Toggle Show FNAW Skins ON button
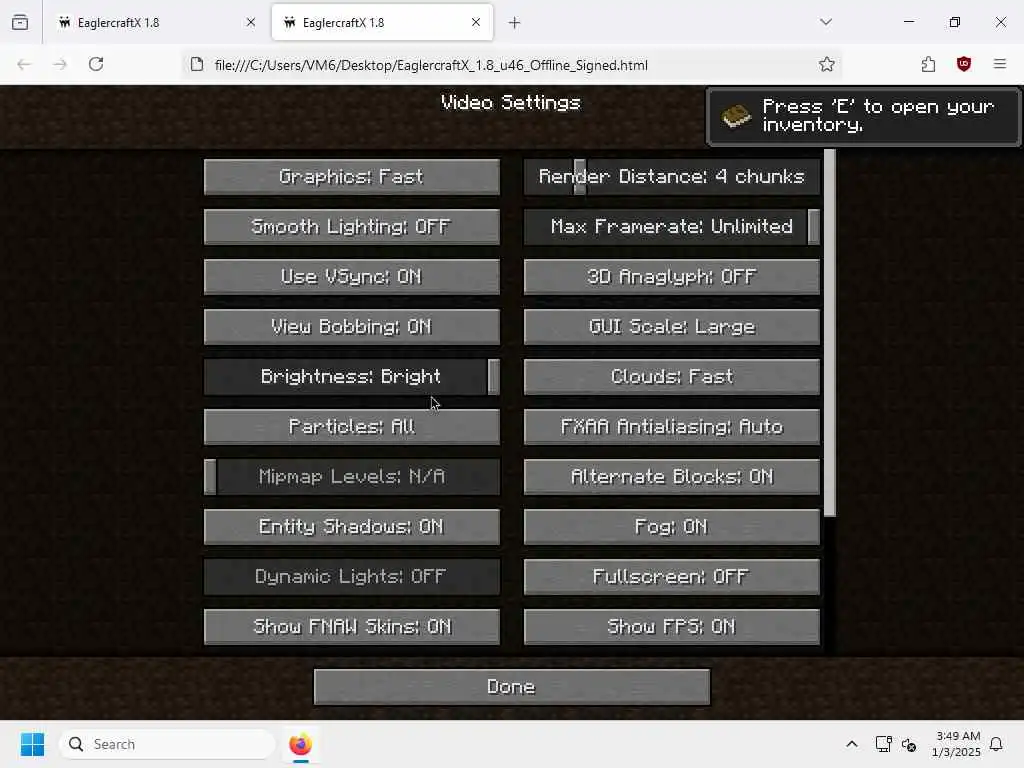 coord(351,627)
